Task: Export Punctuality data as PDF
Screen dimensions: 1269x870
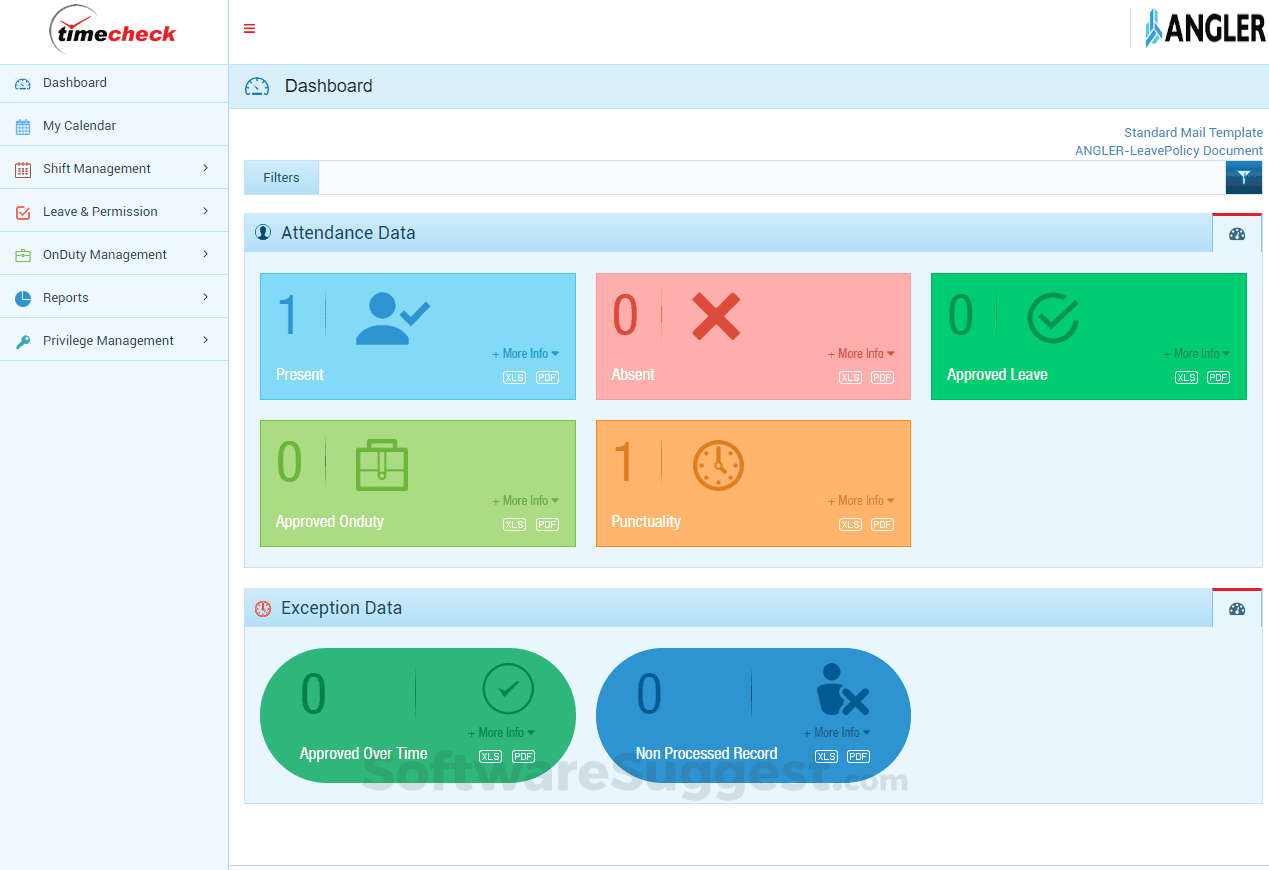Action: pyautogui.click(x=882, y=524)
